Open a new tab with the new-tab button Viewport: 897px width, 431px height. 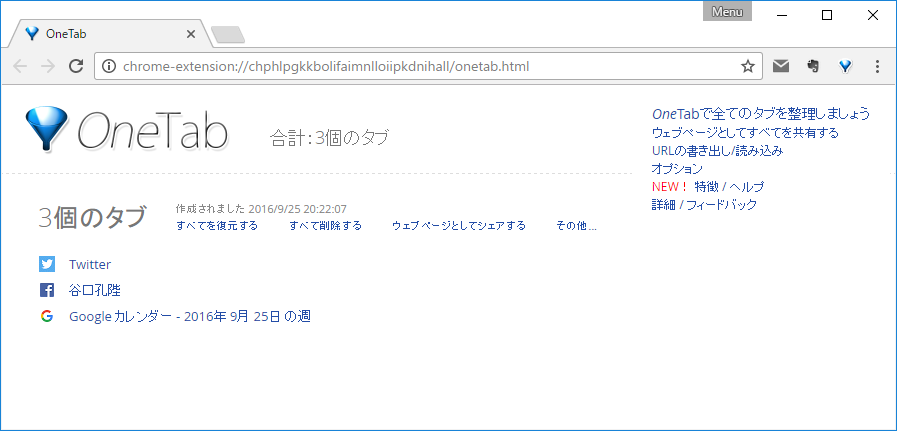point(228,36)
